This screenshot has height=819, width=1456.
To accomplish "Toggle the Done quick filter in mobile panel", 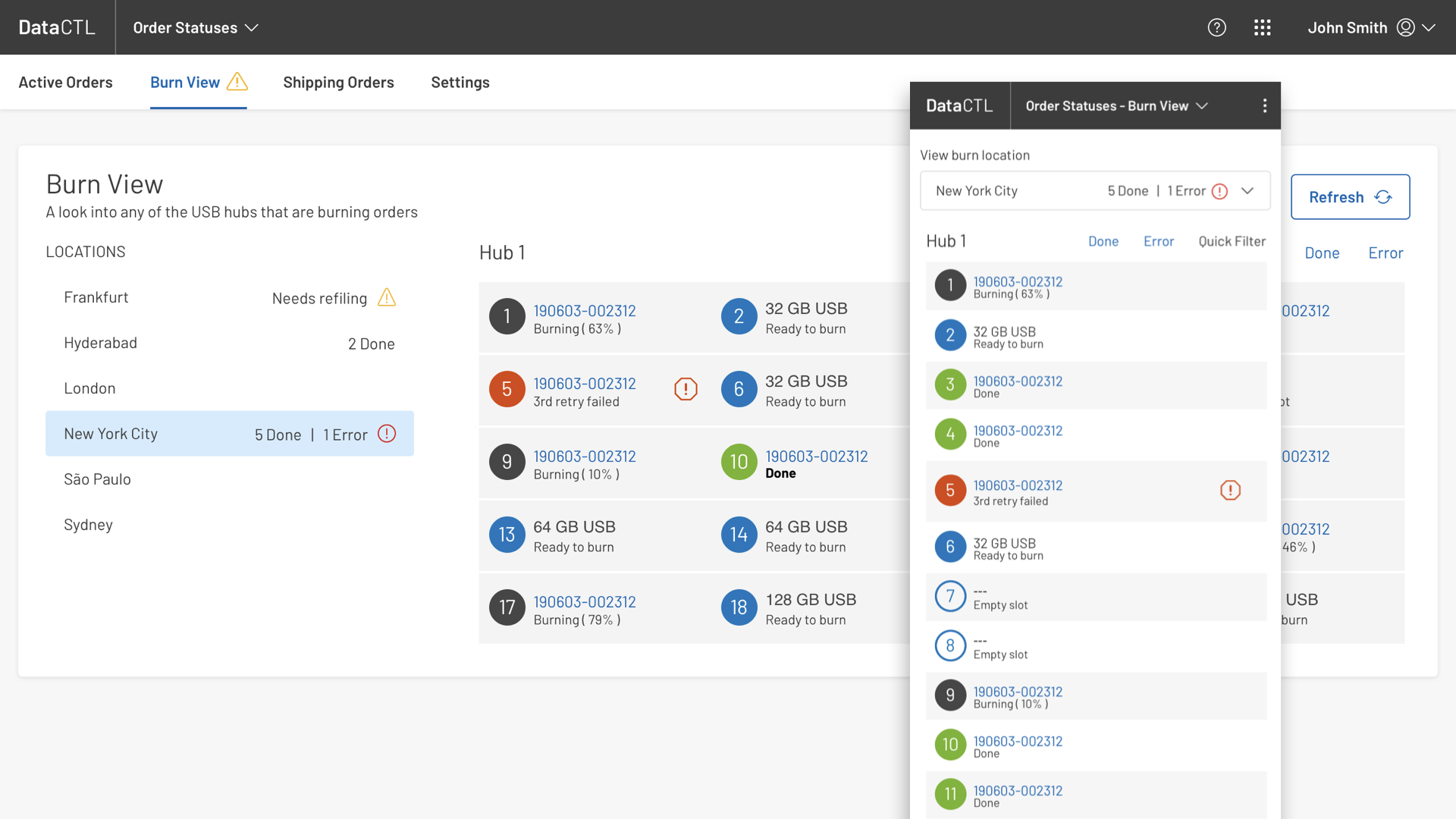I will click(x=1103, y=241).
